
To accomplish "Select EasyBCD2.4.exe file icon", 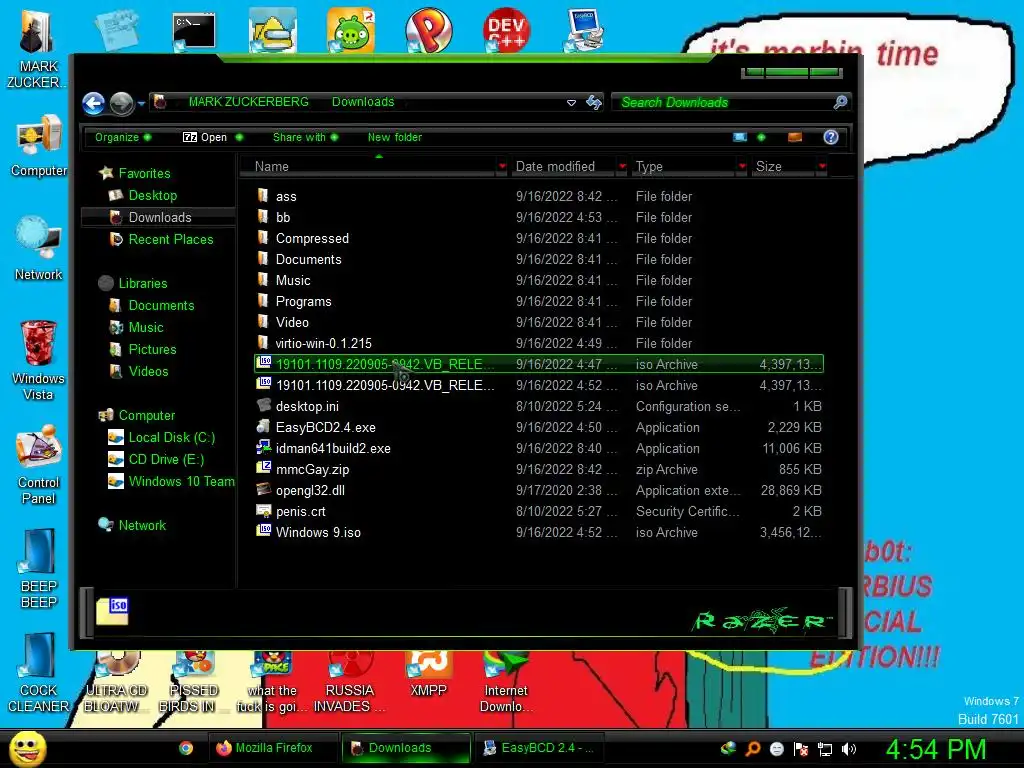I will click(264, 426).
